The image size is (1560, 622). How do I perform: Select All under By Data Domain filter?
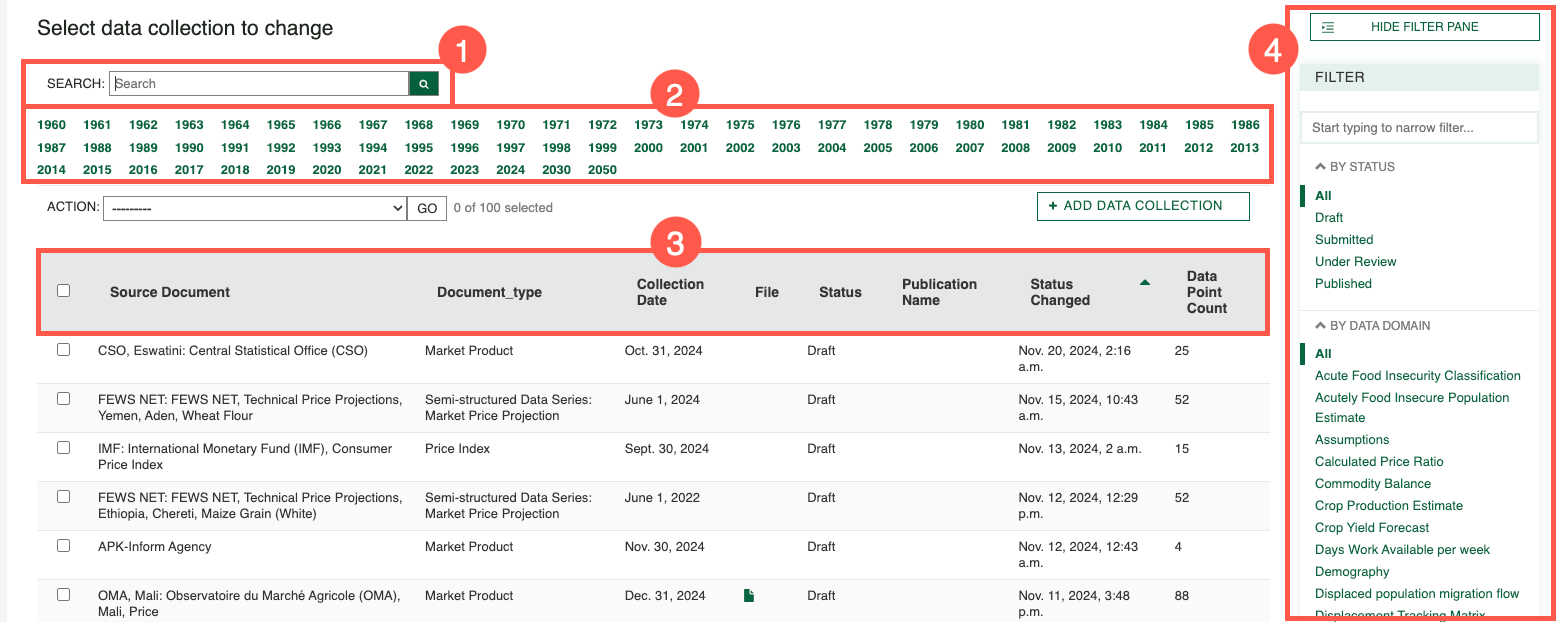pyautogui.click(x=1323, y=354)
